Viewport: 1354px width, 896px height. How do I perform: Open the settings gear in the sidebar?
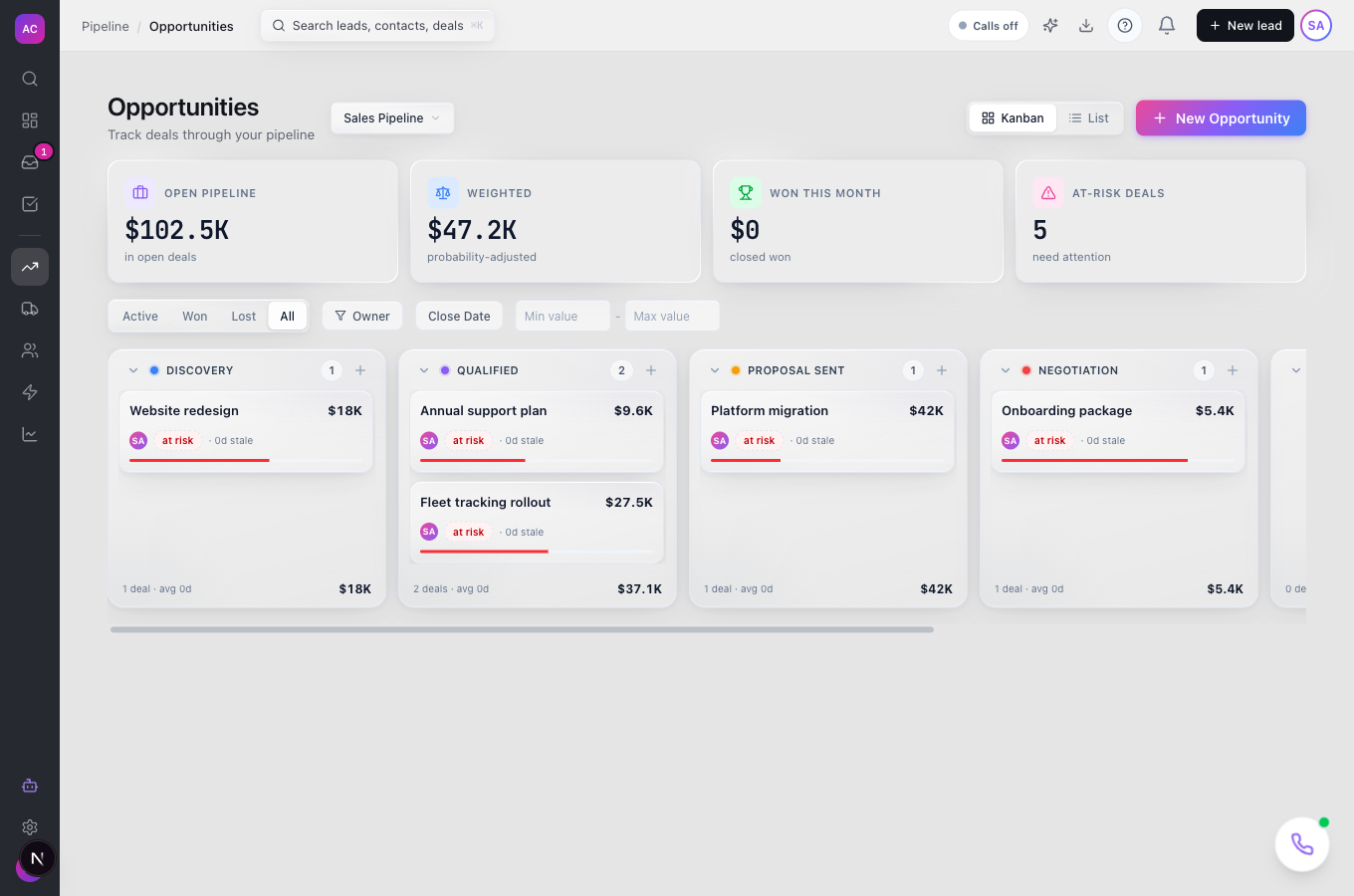click(30, 827)
